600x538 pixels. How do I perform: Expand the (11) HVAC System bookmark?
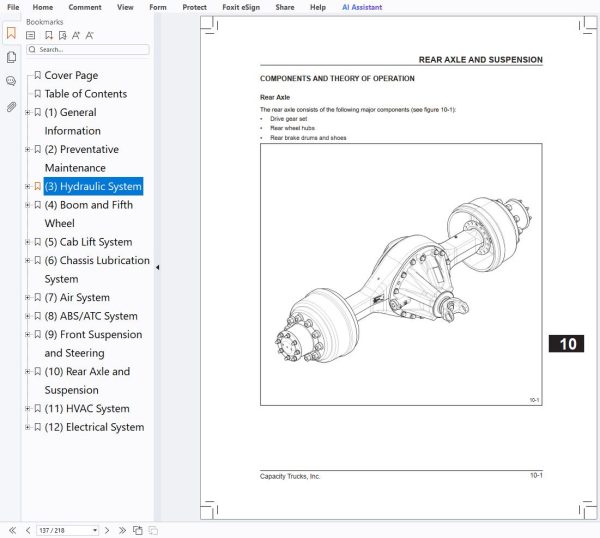(28, 409)
